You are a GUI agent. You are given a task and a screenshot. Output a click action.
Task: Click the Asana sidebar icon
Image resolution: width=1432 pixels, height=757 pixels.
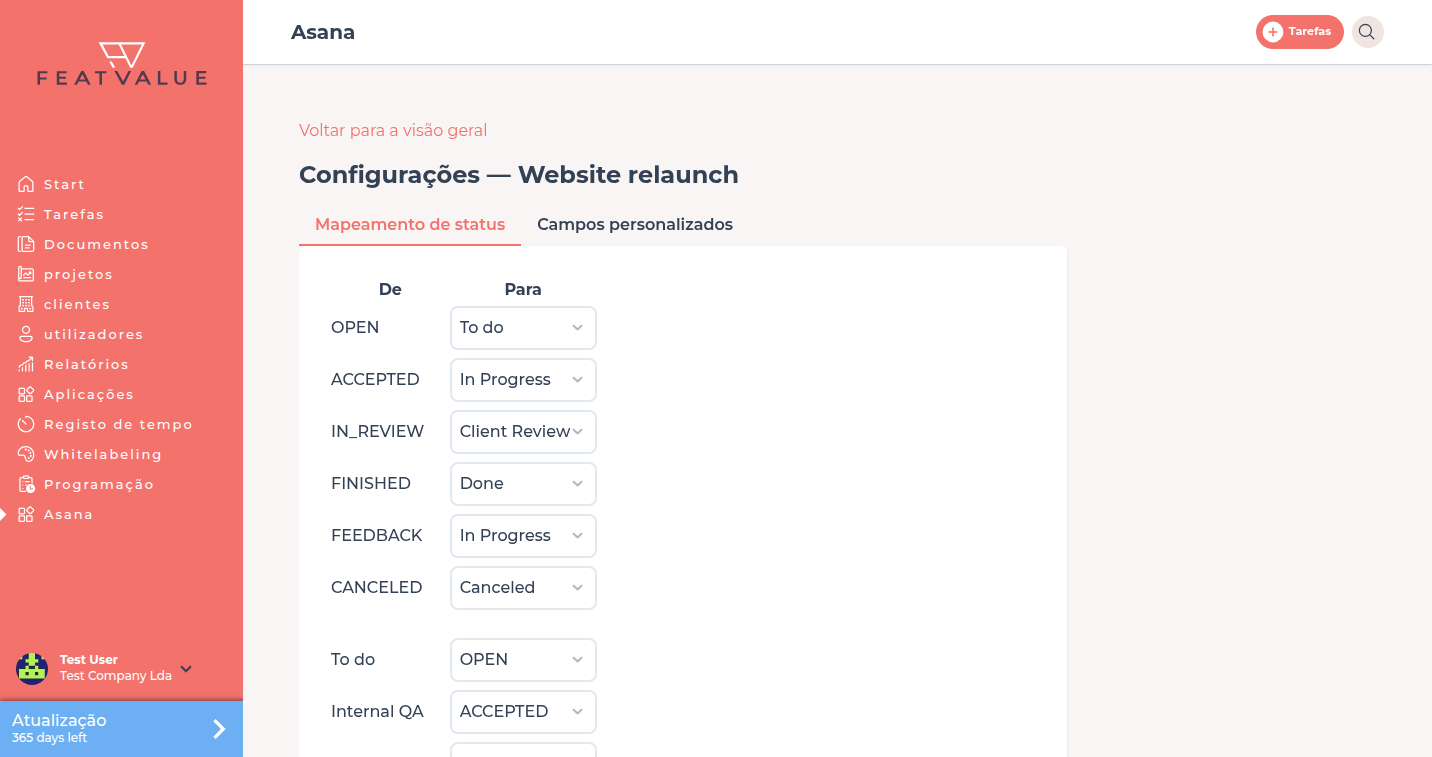coord(26,514)
